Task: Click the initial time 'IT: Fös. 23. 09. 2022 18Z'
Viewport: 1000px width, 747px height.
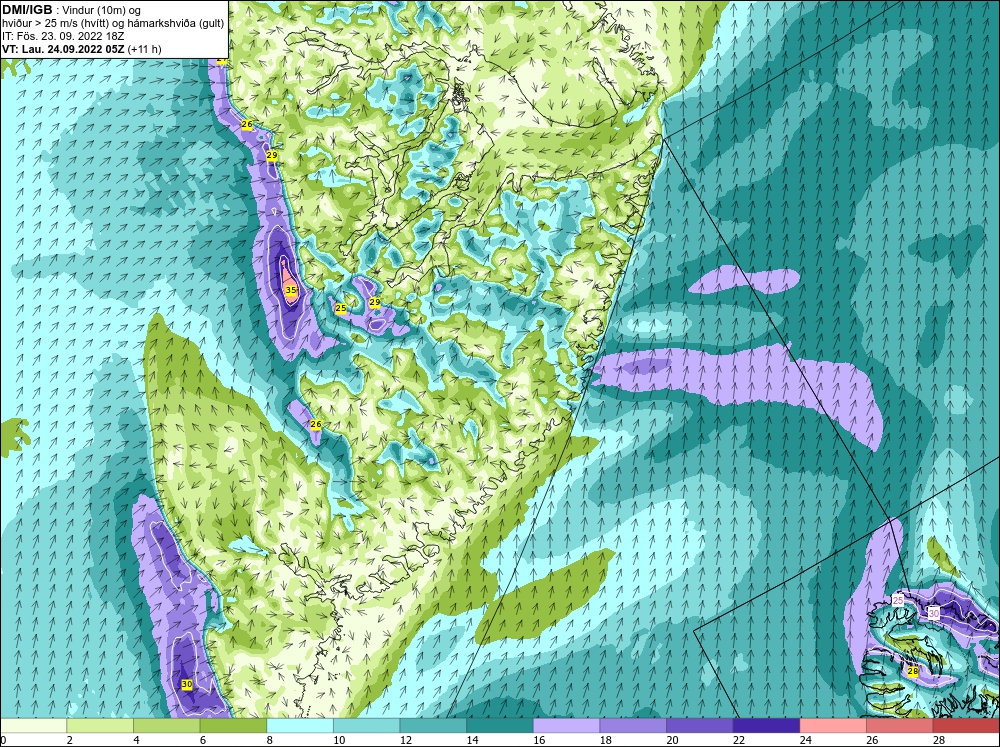Action: (x=63, y=36)
